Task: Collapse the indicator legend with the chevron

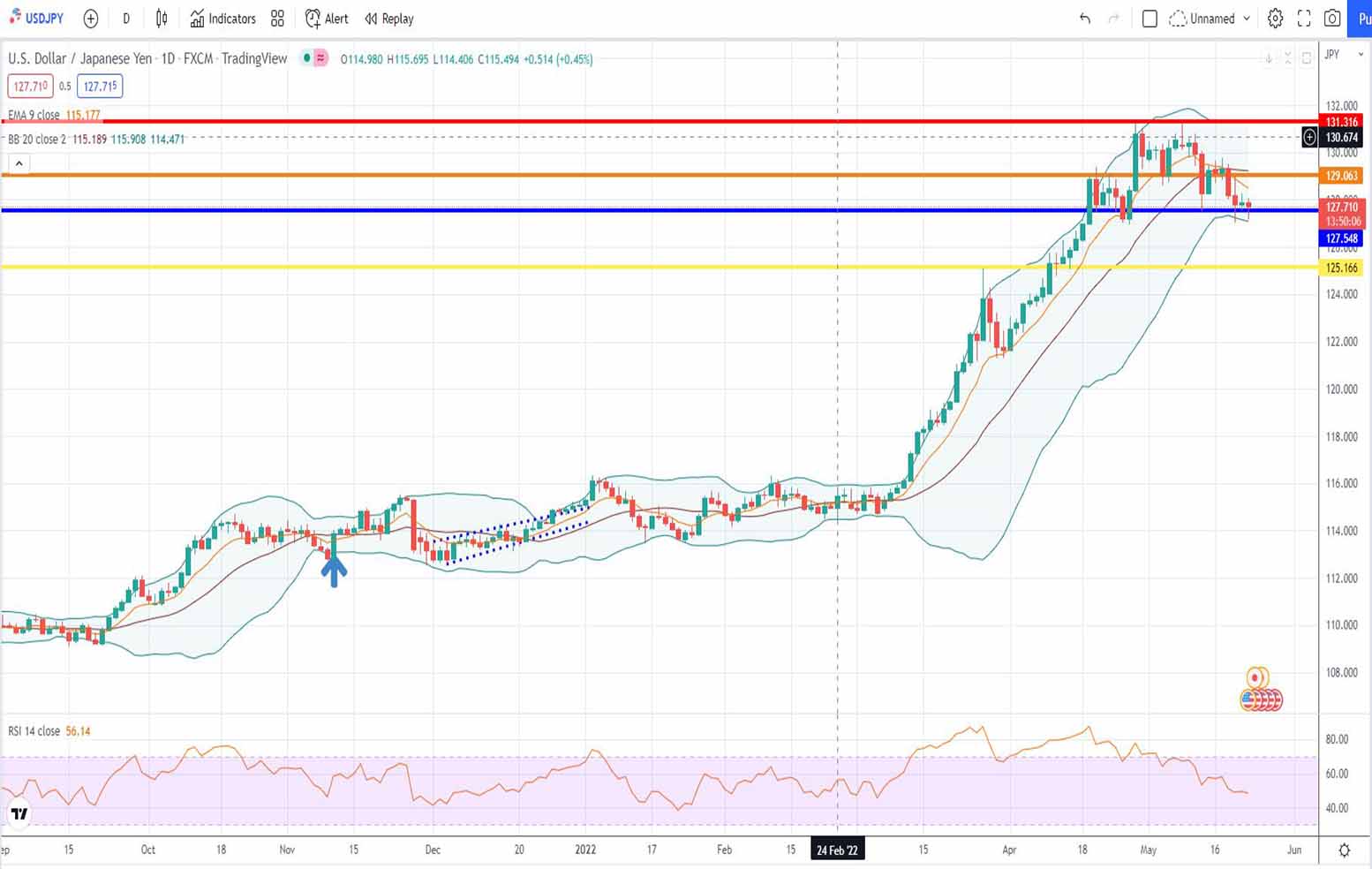Action: [19, 163]
